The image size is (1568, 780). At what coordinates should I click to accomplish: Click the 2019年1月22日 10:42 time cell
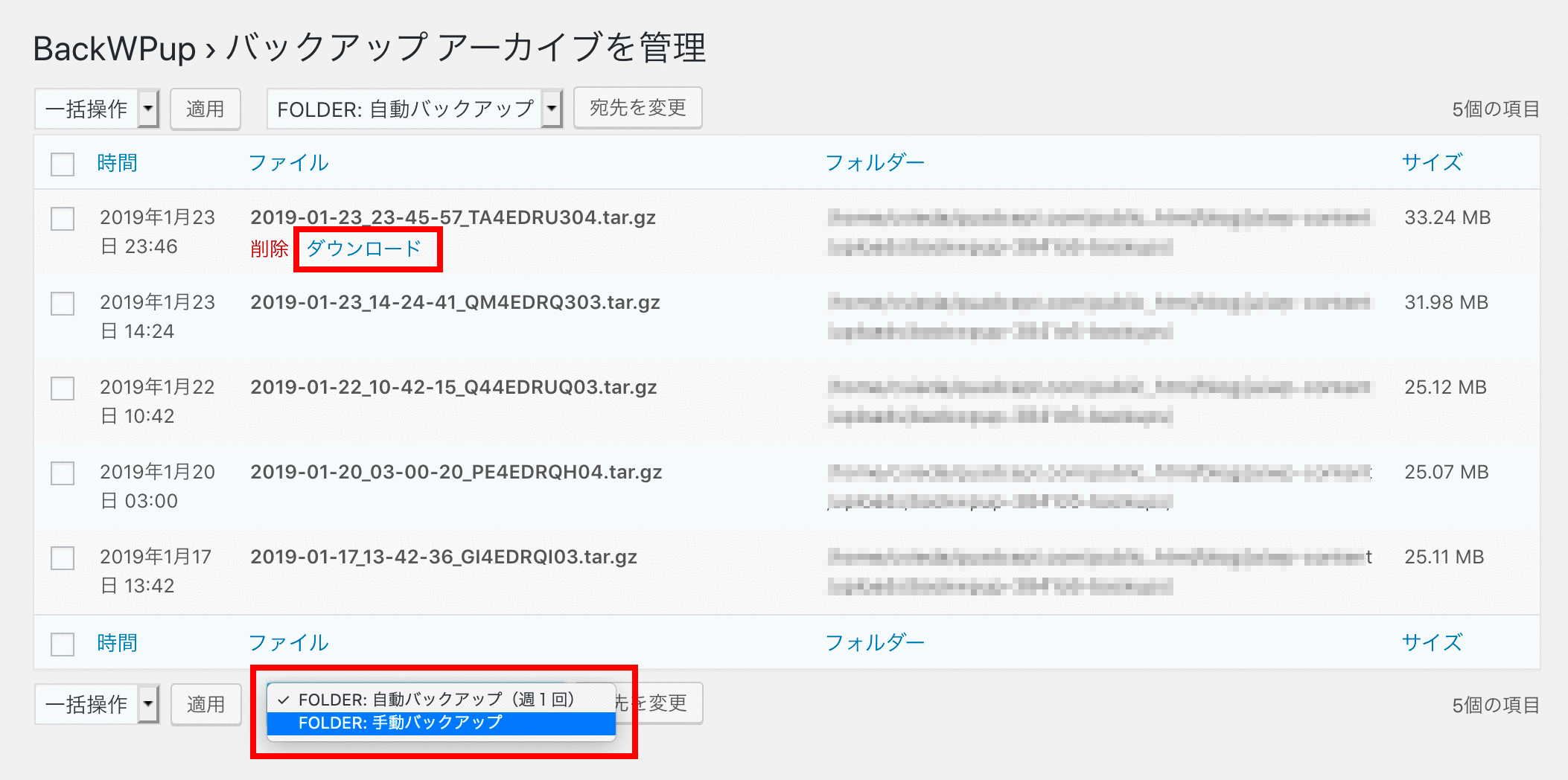[157, 401]
